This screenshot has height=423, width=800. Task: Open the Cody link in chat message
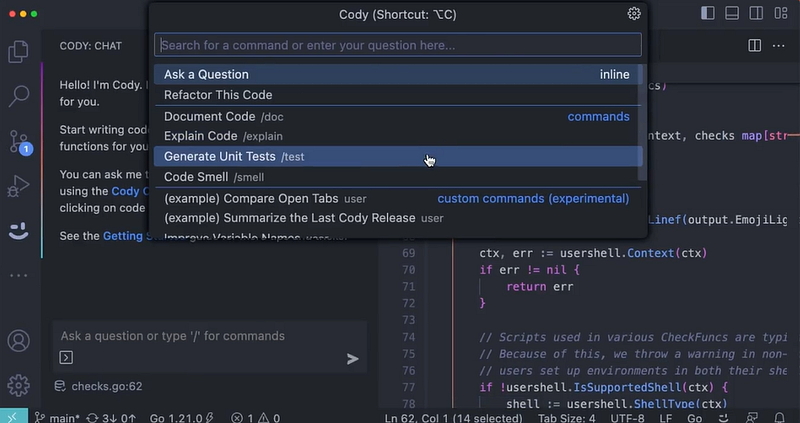tap(130, 191)
